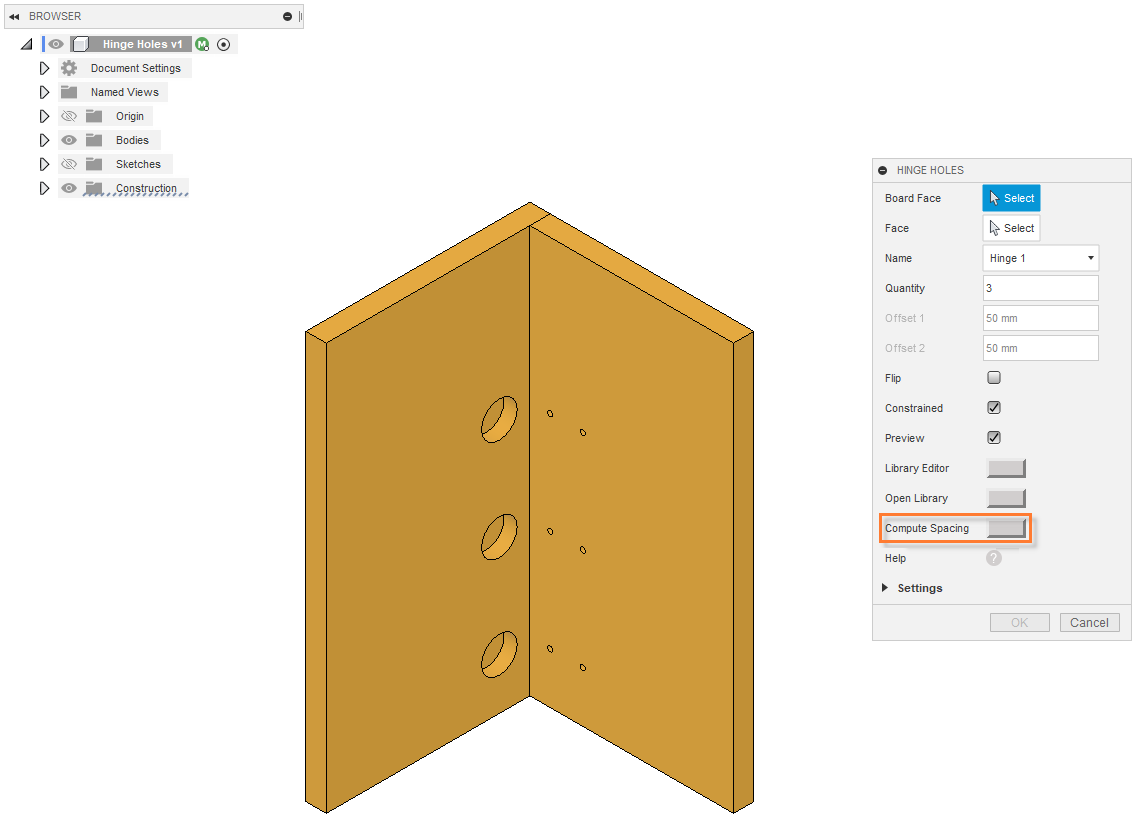Image resolution: width=1144 pixels, height=824 pixels.
Task: Click the BROWSER panel minimize circle icon
Action: [288, 17]
